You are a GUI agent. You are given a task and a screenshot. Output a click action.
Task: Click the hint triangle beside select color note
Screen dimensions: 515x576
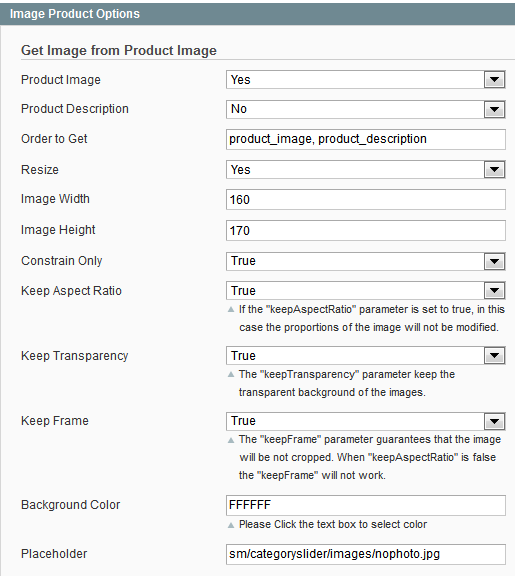(231, 525)
